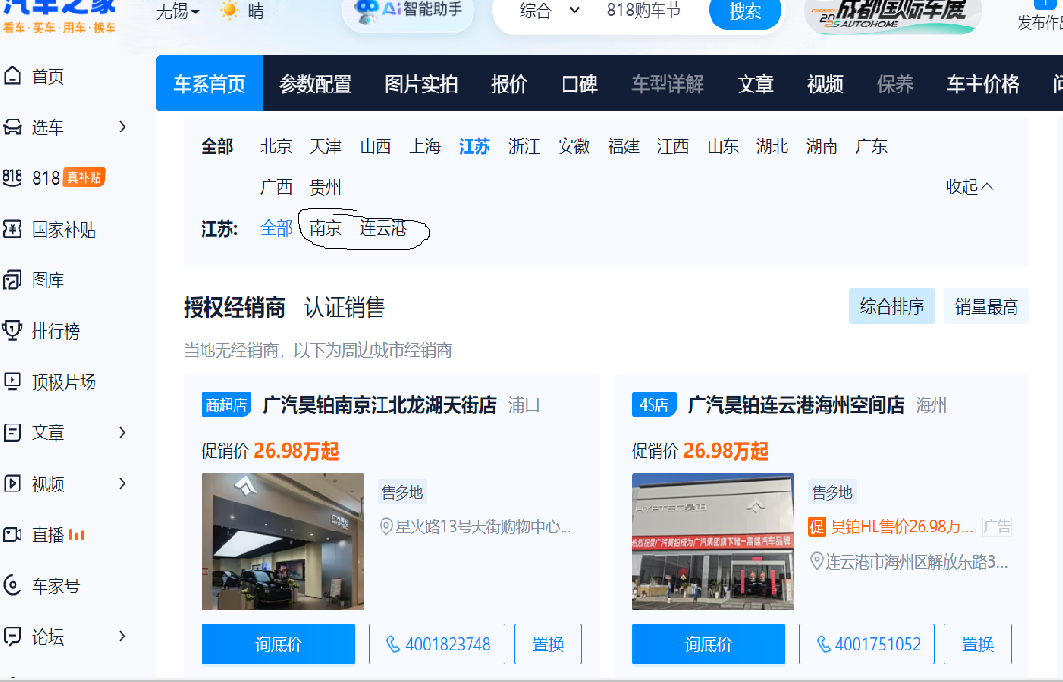
Task: Click the 搜索 search button
Action: pos(745,12)
